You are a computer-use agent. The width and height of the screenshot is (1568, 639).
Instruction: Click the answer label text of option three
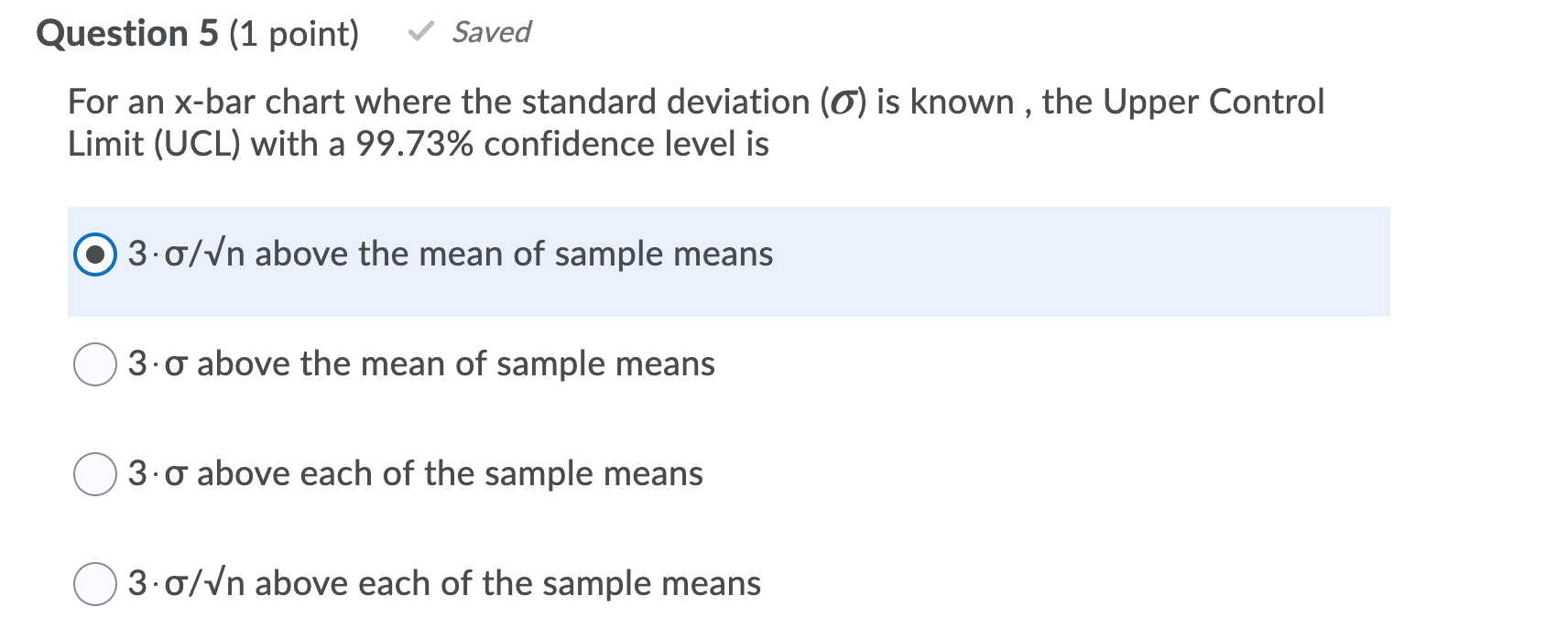pyautogui.click(x=412, y=473)
